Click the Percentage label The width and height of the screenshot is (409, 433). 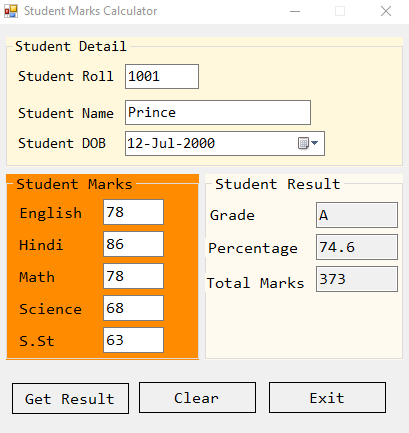[x=253, y=249]
